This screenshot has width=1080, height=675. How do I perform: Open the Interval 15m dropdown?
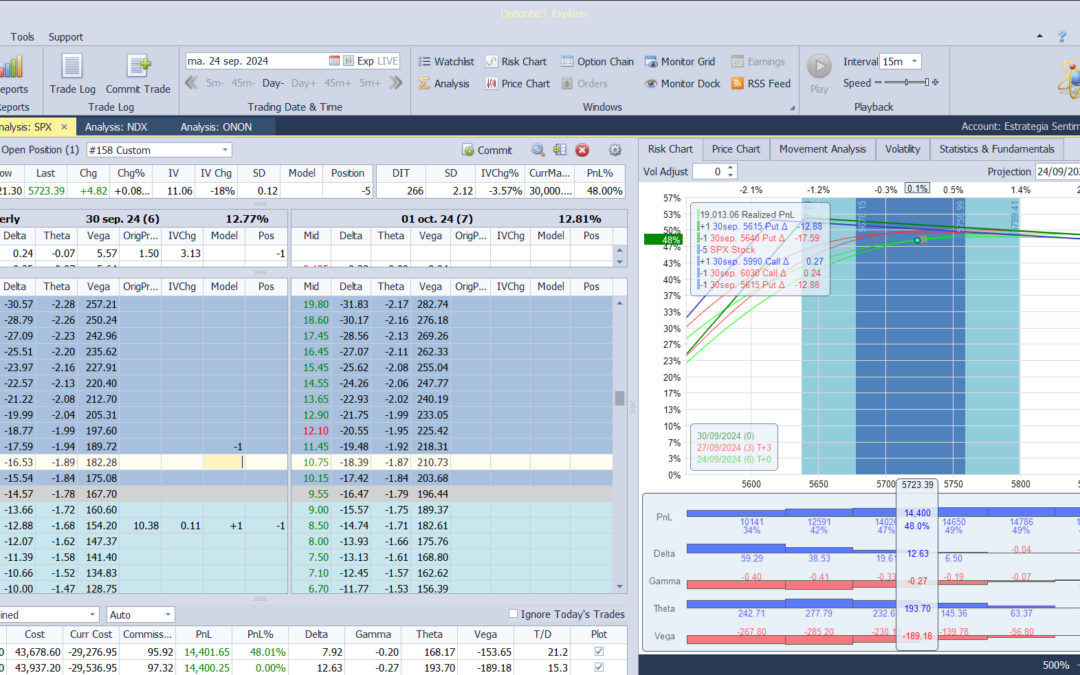click(914, 61)
